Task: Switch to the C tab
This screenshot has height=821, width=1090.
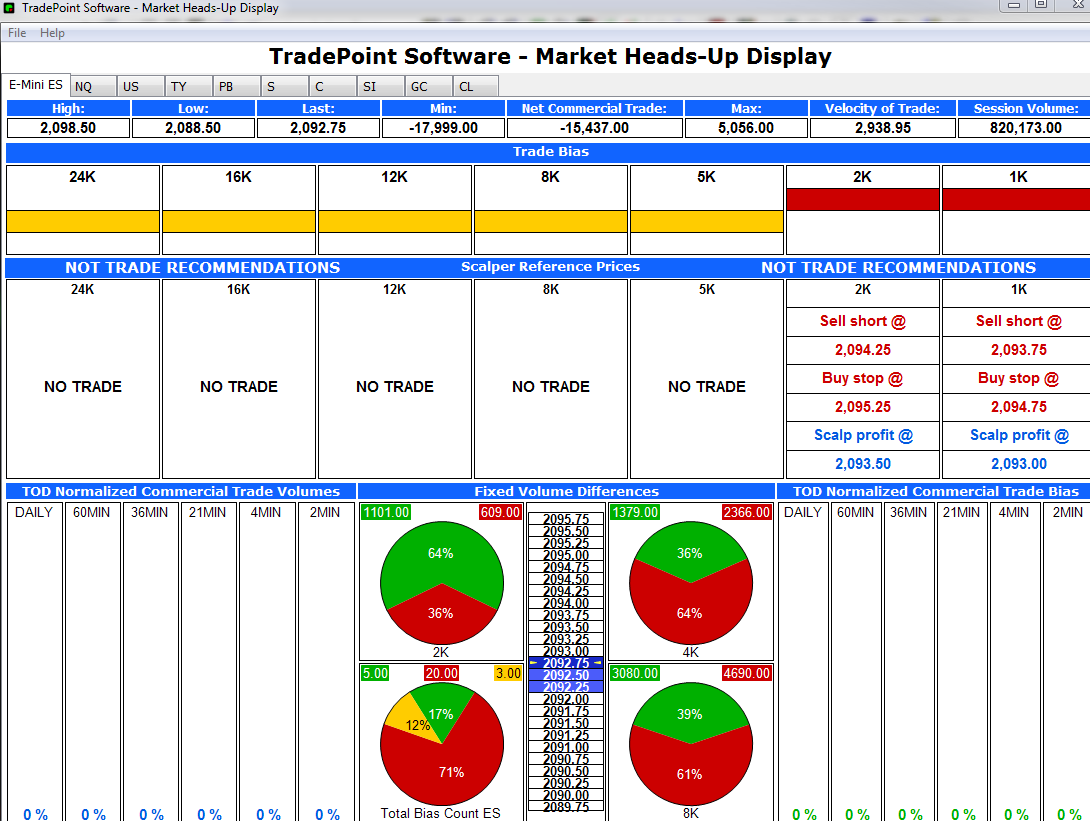Action: click(333, 86)
